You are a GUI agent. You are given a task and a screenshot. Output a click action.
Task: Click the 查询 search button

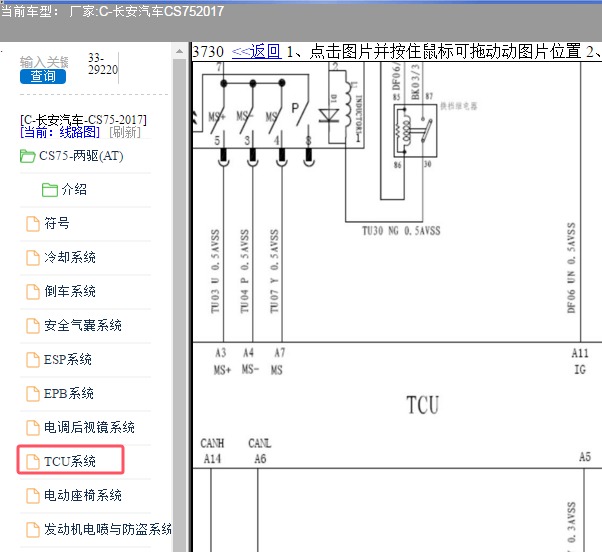pyautogui.click(x=43, y=76)
